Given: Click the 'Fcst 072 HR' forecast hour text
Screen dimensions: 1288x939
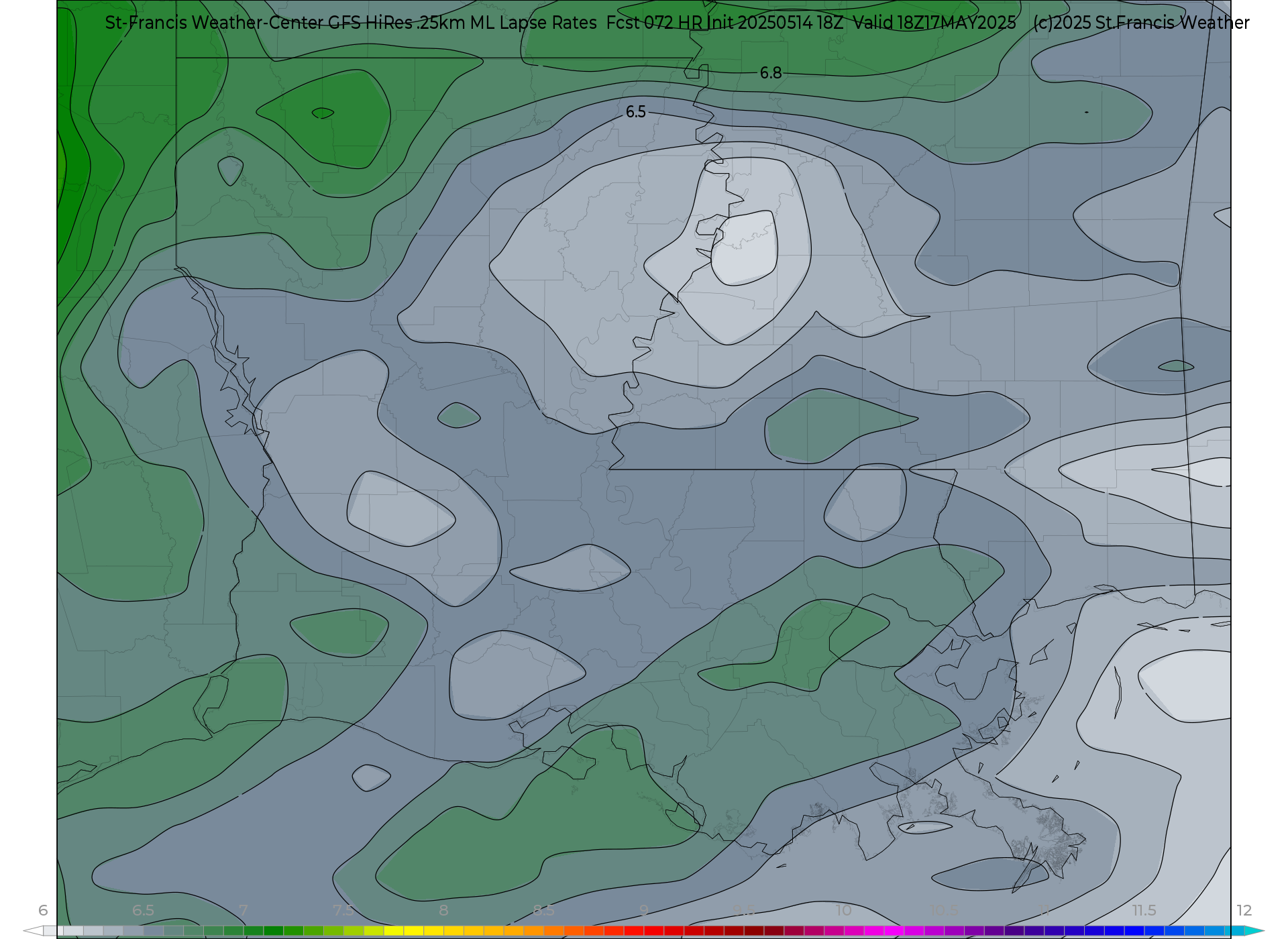Looking at the screenshot, I should tap(654, 23).
